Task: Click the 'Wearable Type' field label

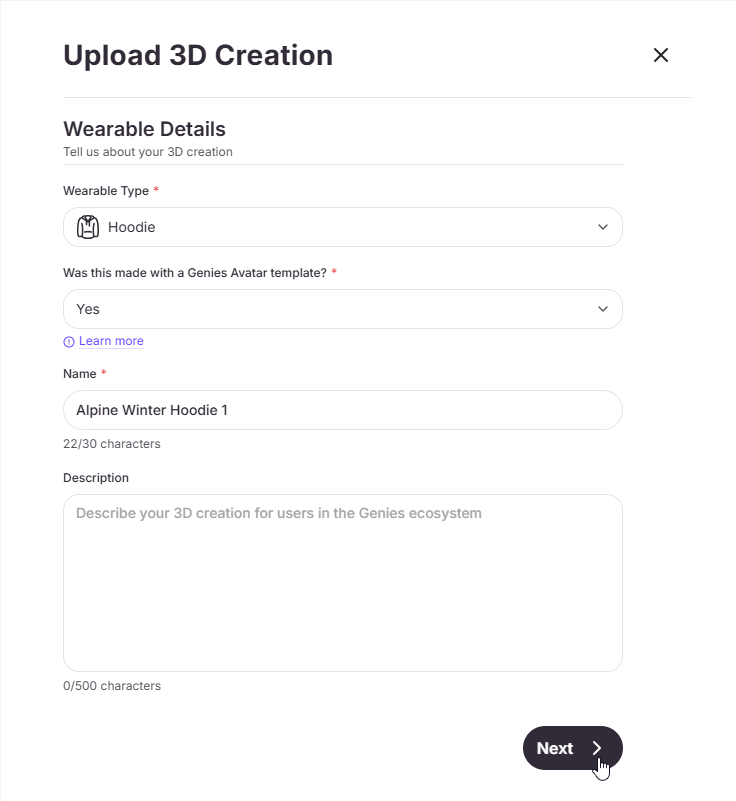Action: (x=106, y=191)
